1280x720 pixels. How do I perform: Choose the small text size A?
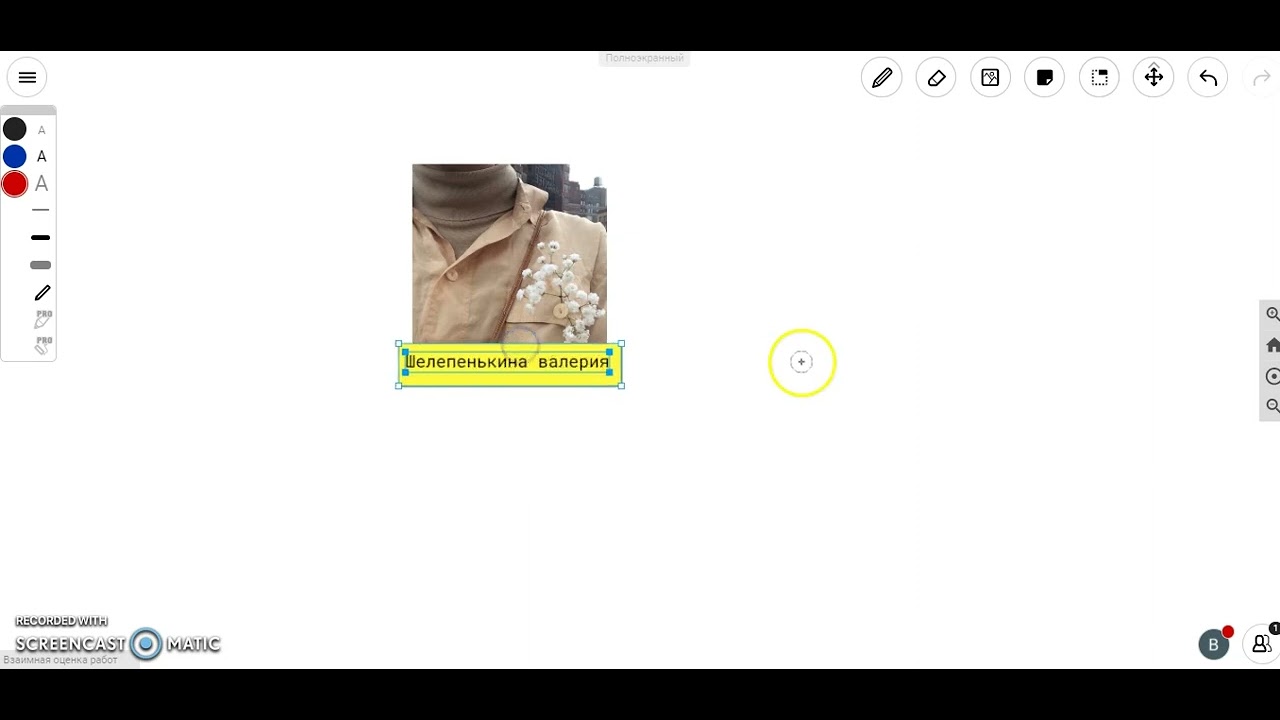(41, 130)
